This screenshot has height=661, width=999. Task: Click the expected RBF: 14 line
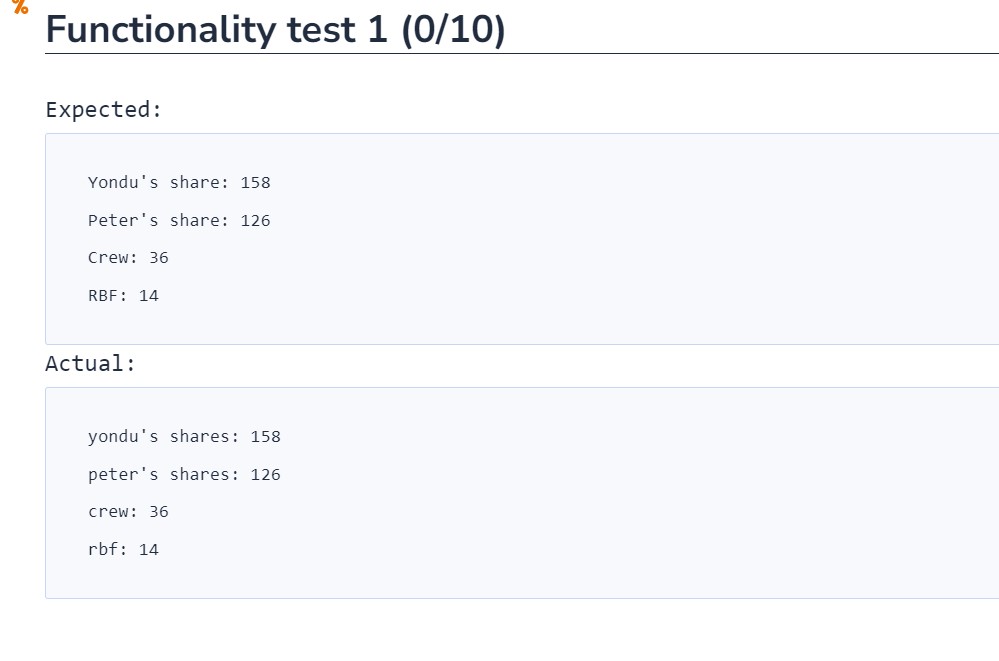coord(123,296)
